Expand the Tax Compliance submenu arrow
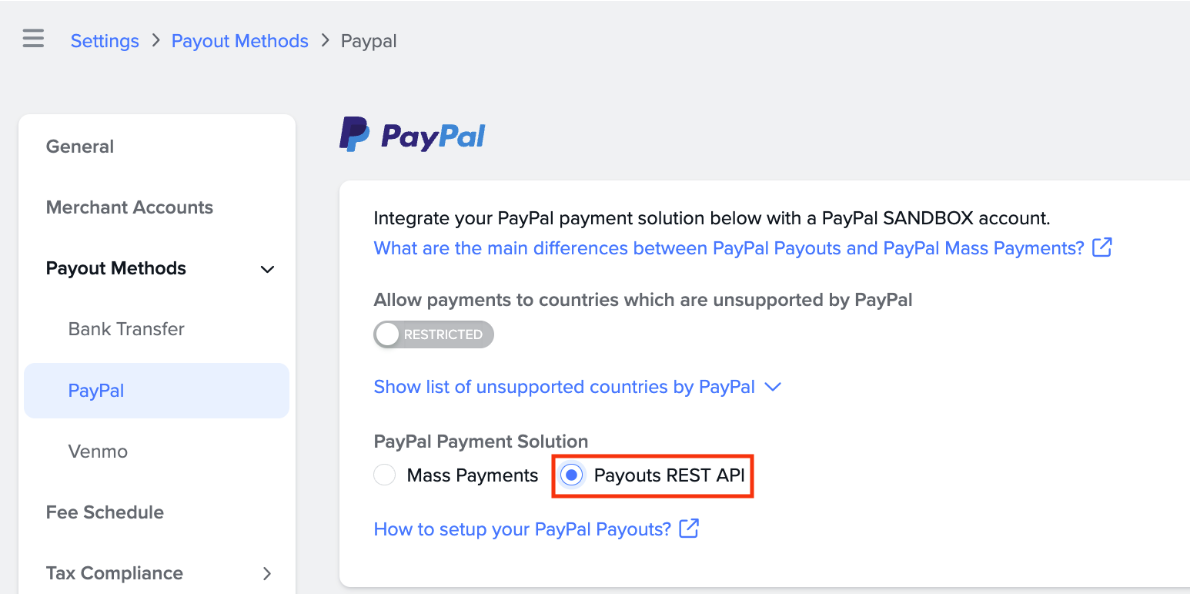The height and width of the screenshot is (596, 1191). pyautogui.click(x=267, y=573)
